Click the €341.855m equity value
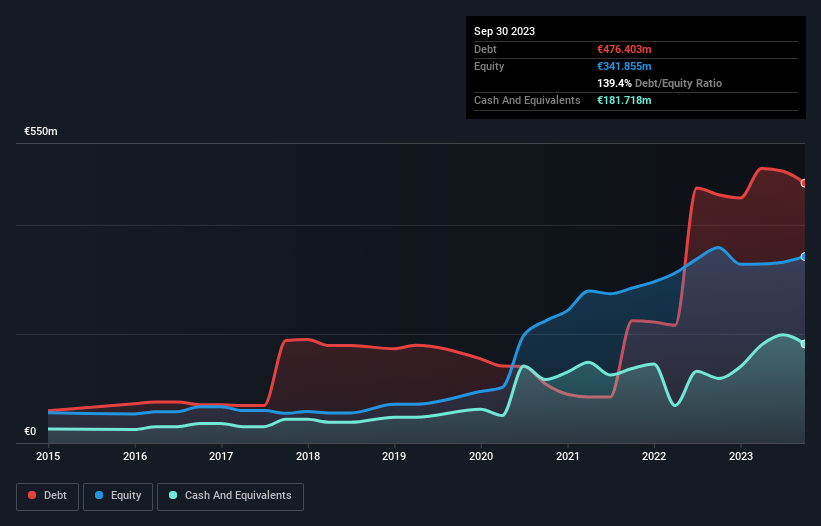The image size is (821, 526). [x=624, y=66]
